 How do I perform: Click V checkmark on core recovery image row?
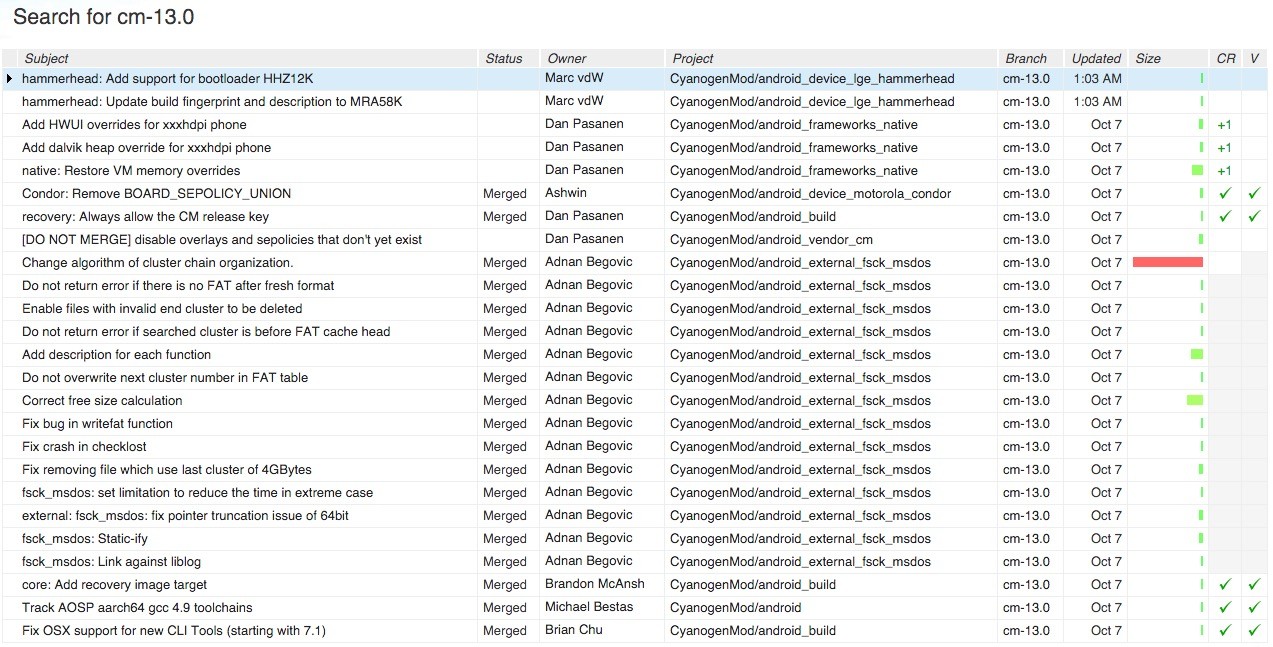click(x=1254, y=584)
